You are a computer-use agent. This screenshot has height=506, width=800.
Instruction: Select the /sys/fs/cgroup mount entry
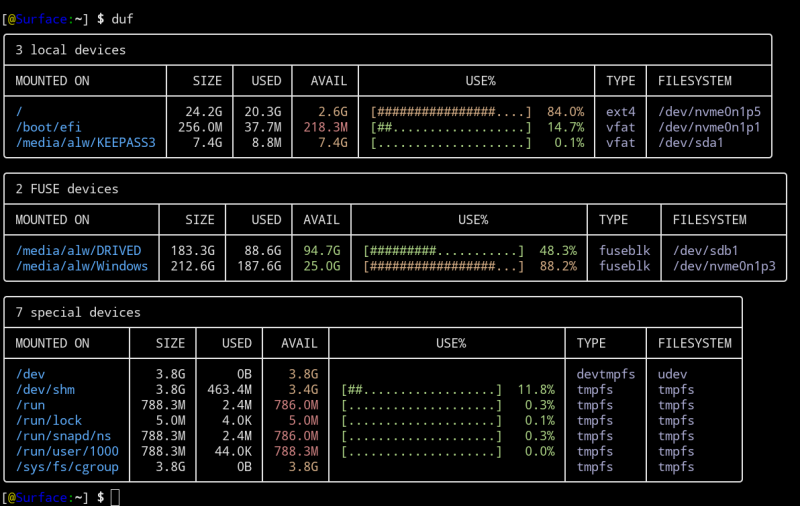click(67, 467)
